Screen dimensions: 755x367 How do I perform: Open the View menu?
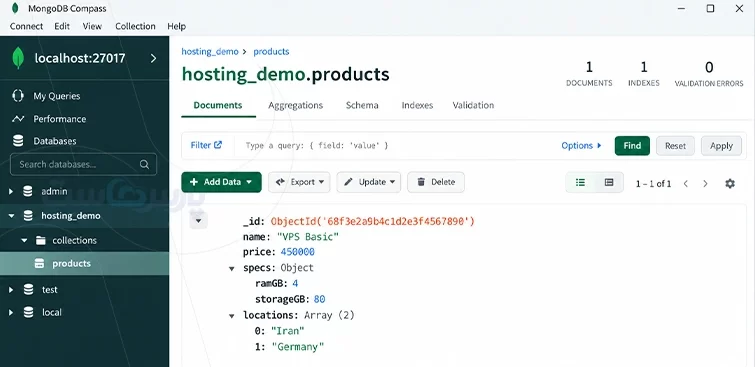click(x=92, y=26)
